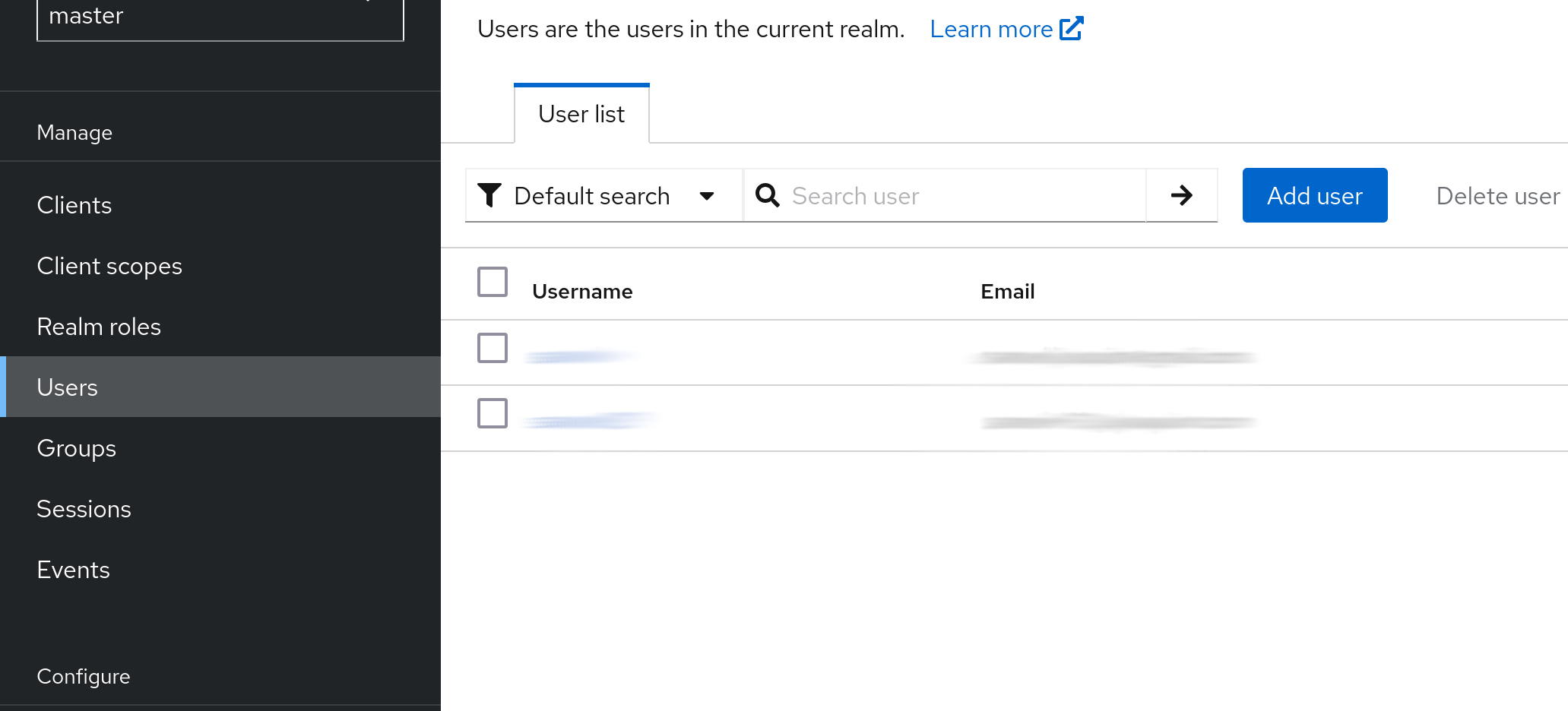
Task: Switch to the User list tab
Action: [581, 114]
